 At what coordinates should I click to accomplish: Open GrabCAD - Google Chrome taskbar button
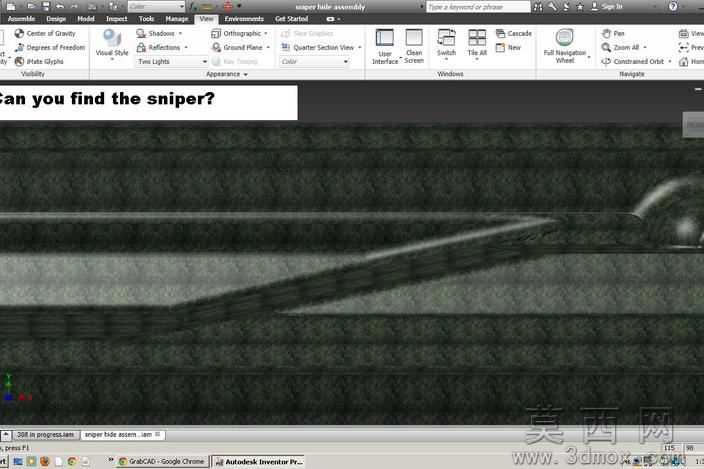tap(162, 461)
